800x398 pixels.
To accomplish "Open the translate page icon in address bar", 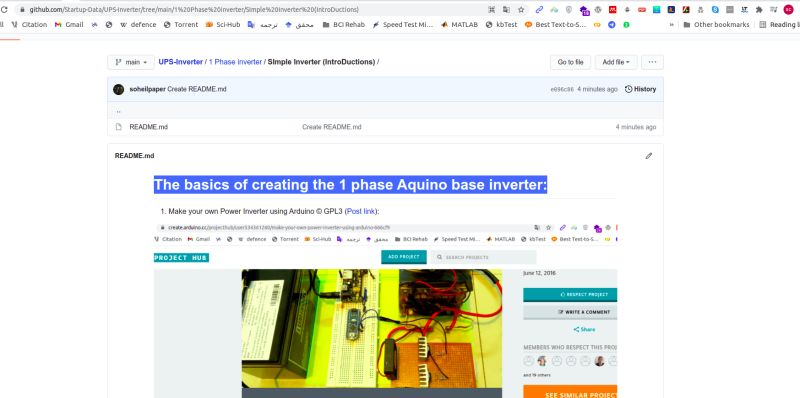I will (506, 9).
